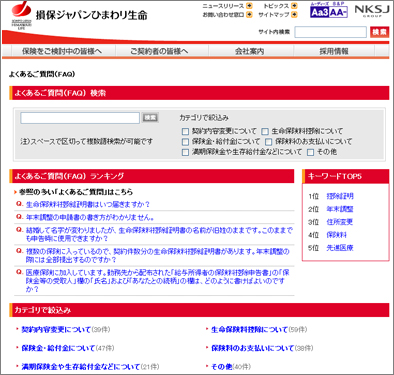Click the NKSJ Group logo
Image resolution: width=394 pixels, height=375 pixels.
click(372, 11)
